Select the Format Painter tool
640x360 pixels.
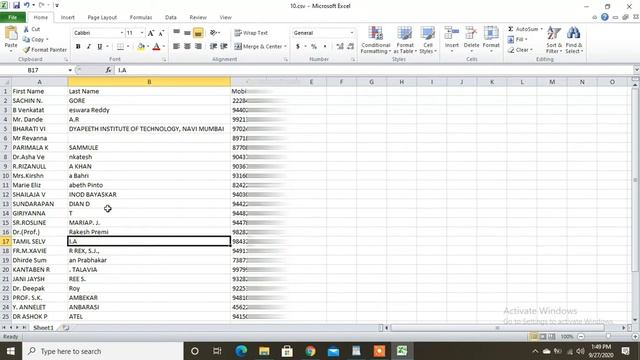pyautogui.click(x=45, y=50)
